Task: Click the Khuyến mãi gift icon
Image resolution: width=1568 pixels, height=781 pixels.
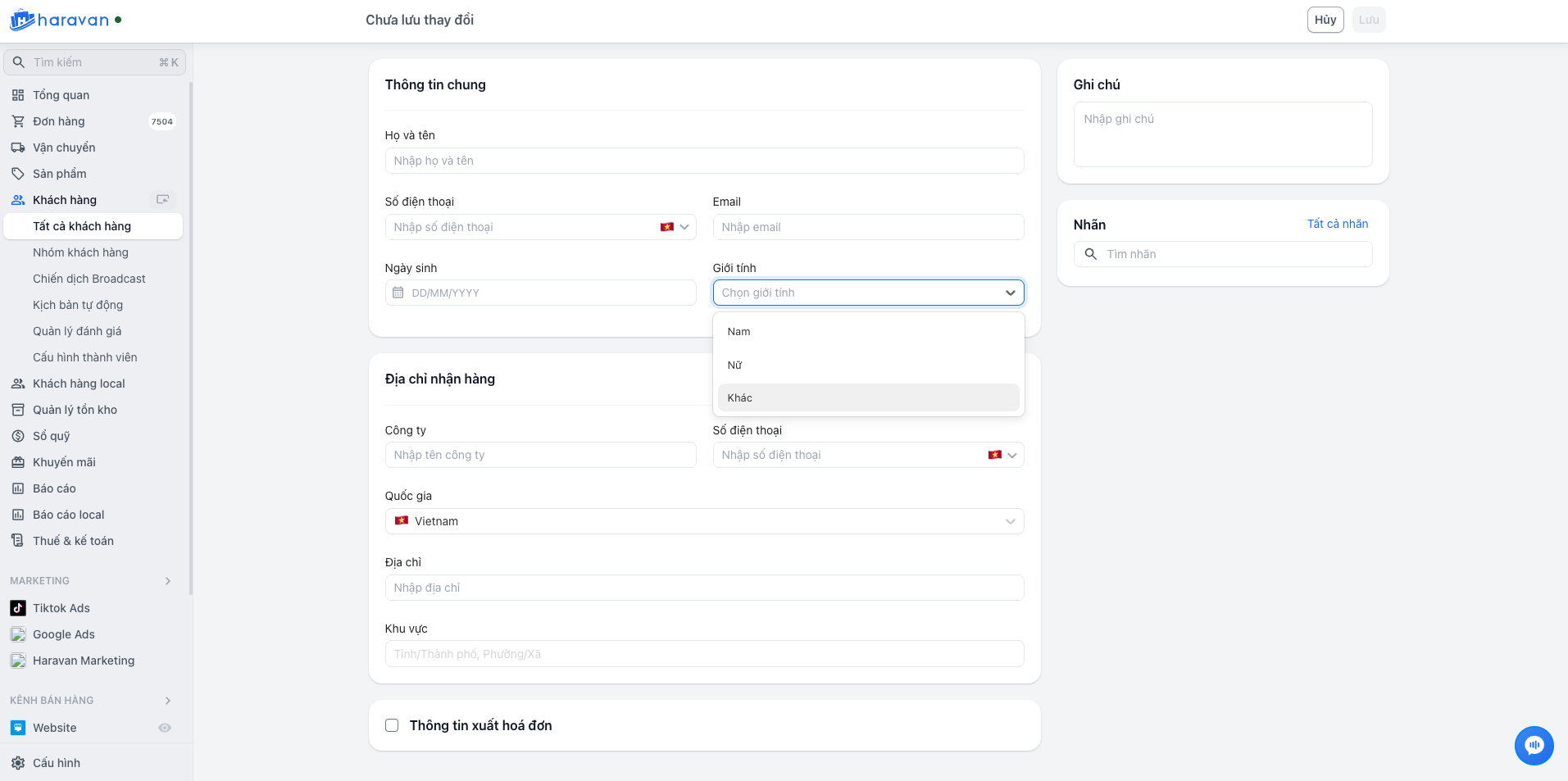Action: tap(18, 462)
